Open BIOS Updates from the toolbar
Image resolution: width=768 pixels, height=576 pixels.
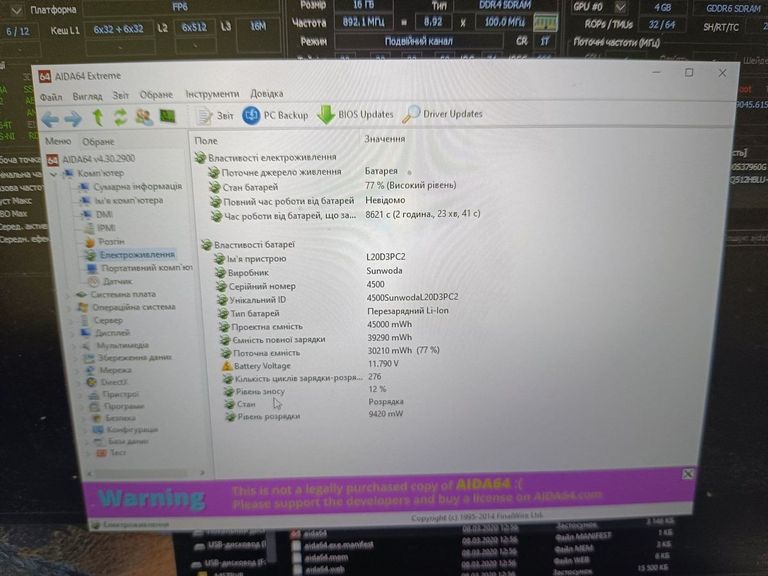tap(355, 115)
